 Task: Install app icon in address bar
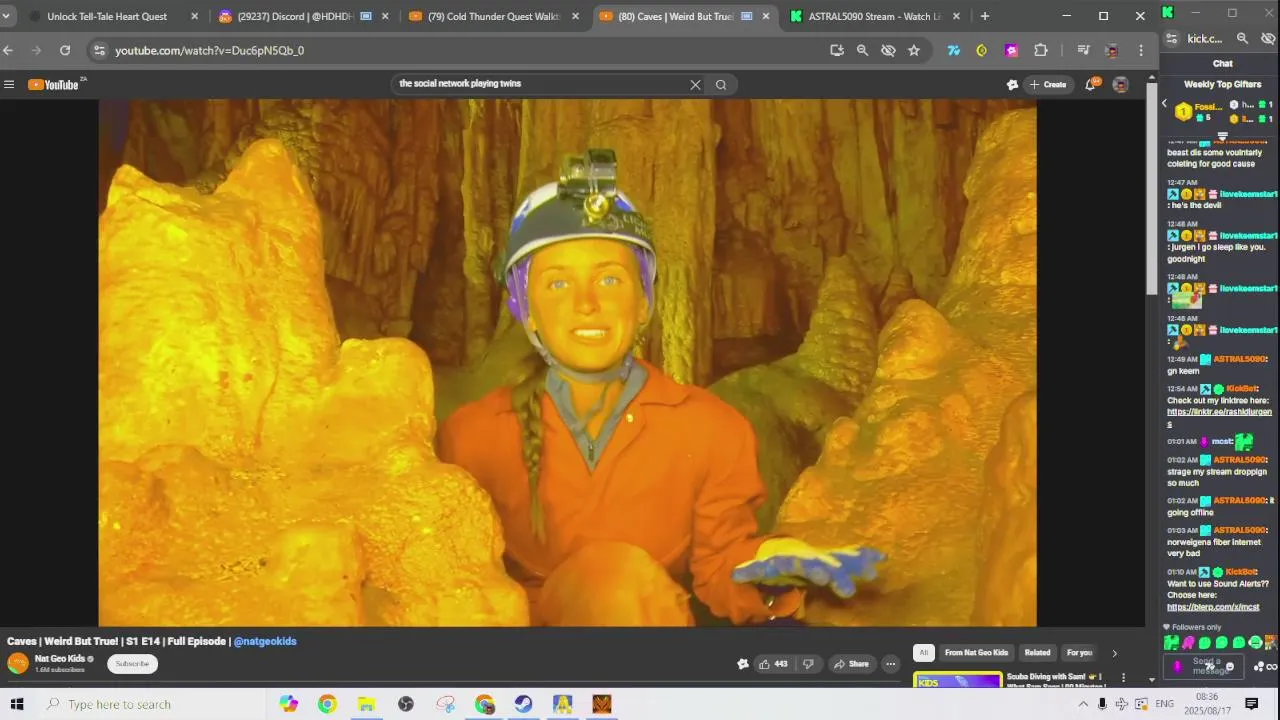[837, 50]
